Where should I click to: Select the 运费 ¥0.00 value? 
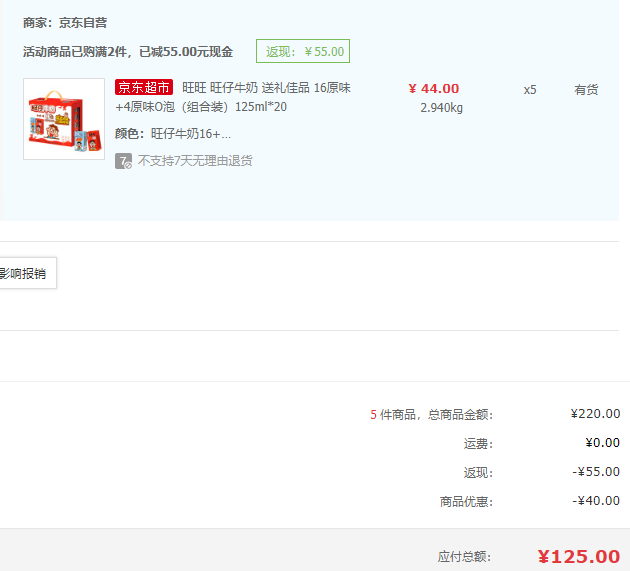603,443
